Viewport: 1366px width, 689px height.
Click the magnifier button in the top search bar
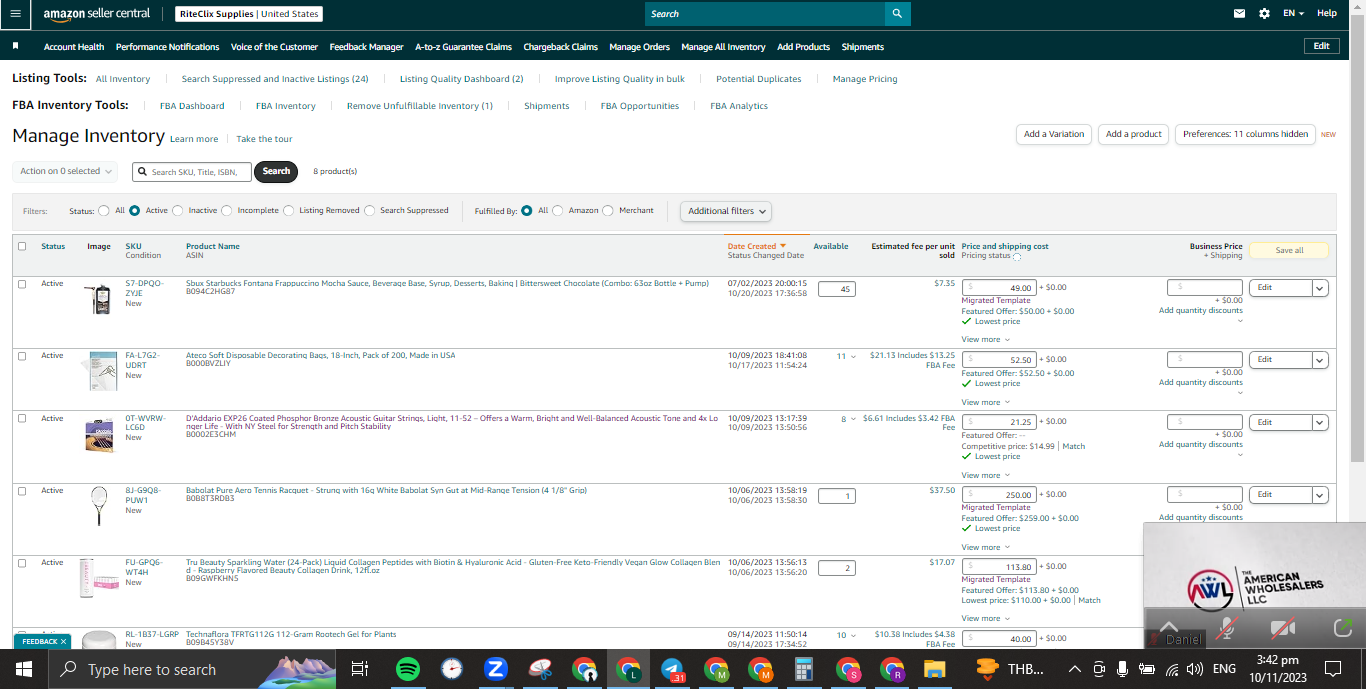click(898, 14)
